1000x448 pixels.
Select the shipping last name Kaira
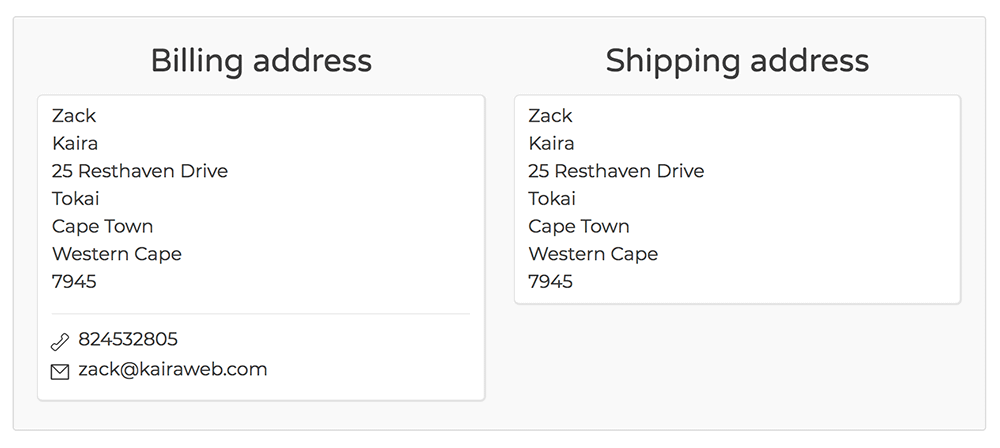point(552,144)
